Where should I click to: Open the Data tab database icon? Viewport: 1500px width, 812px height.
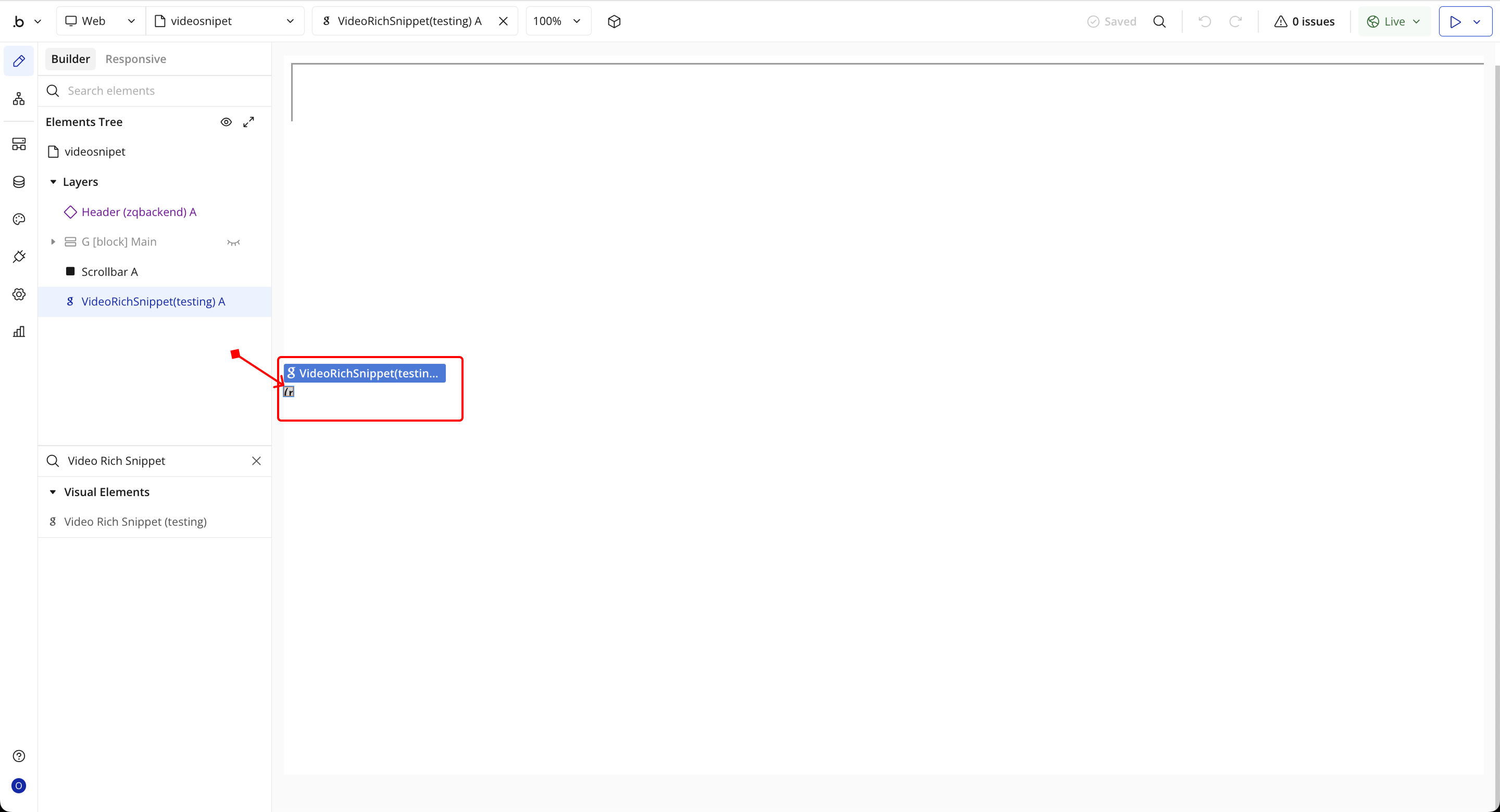tap(19, 182)
